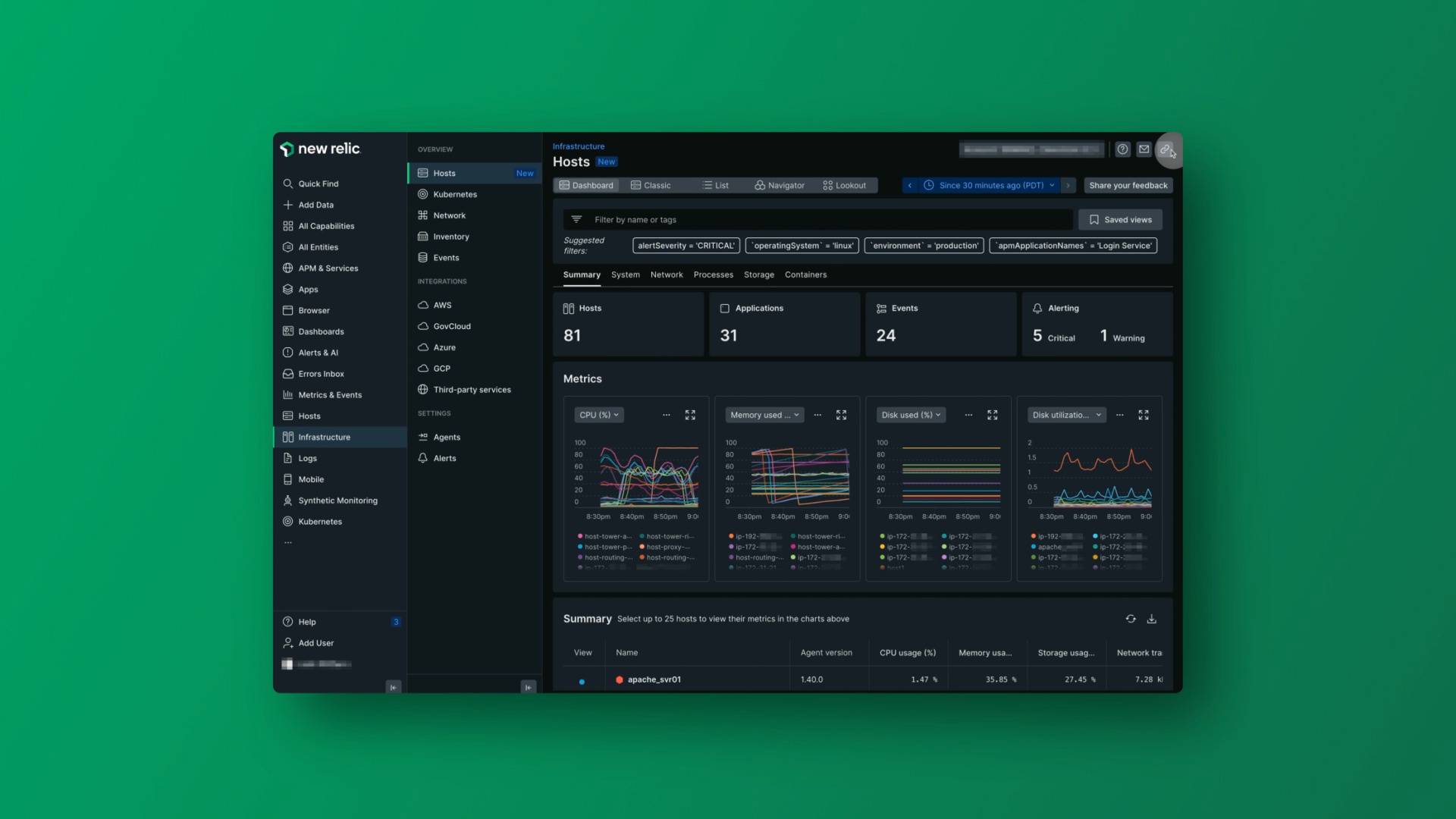Open Kubernetes in main sidebar

(x=320, y=522)
